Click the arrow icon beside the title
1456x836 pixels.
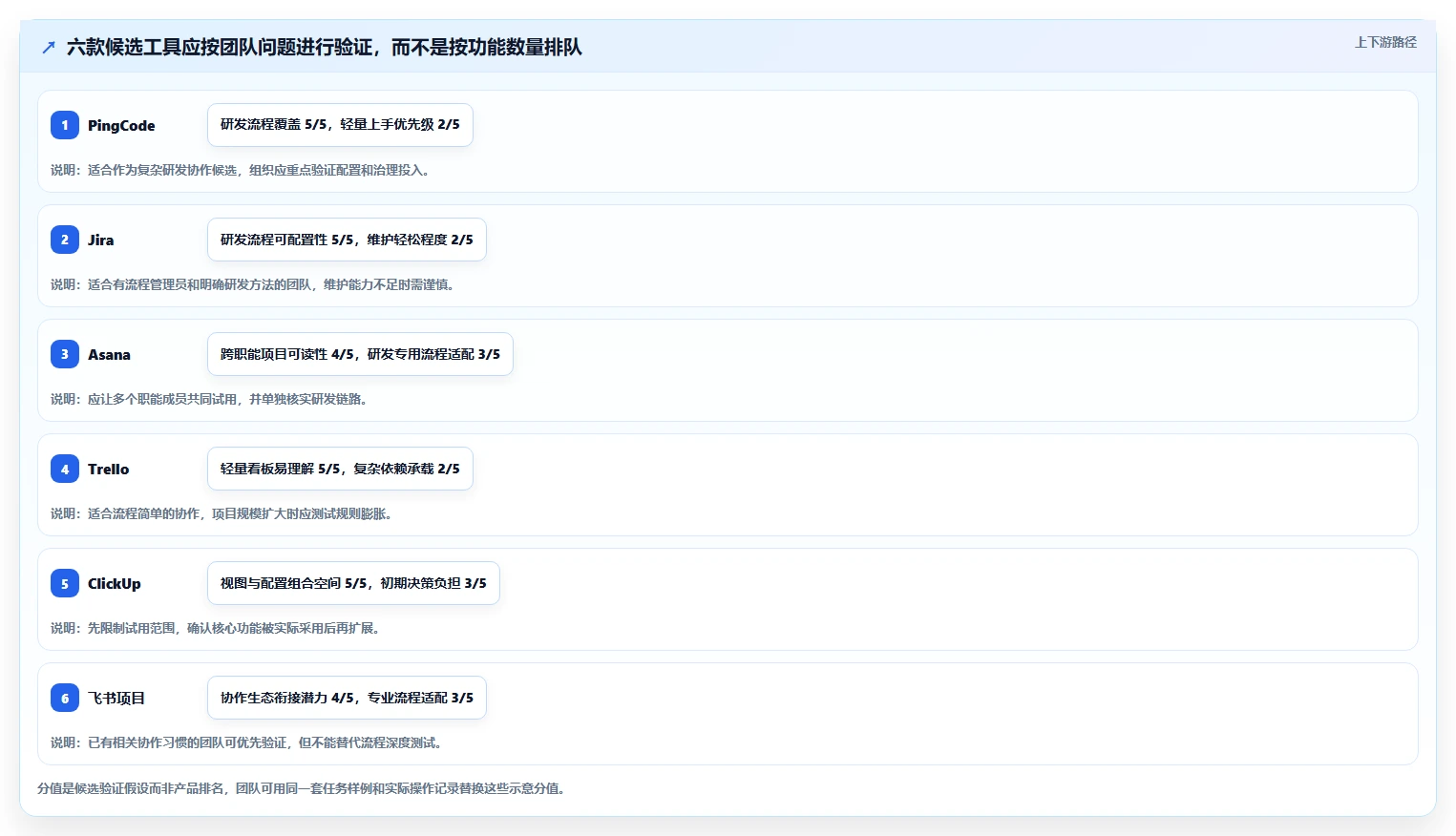pos(49,47)
